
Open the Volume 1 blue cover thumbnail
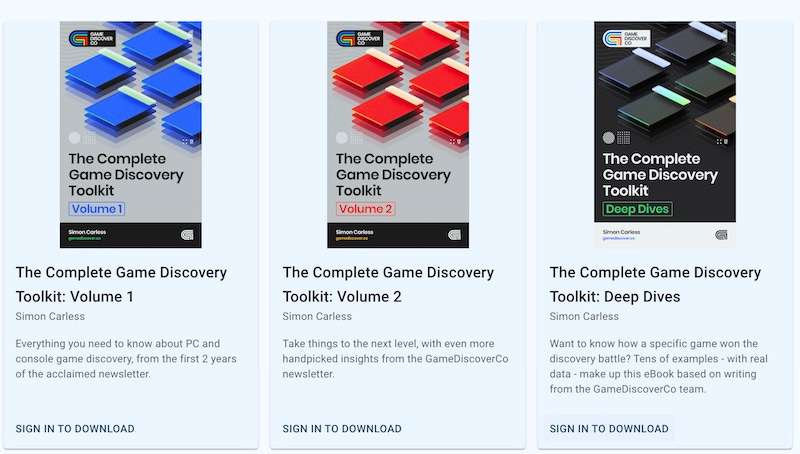pyautogui.click(x=131, y=135)
